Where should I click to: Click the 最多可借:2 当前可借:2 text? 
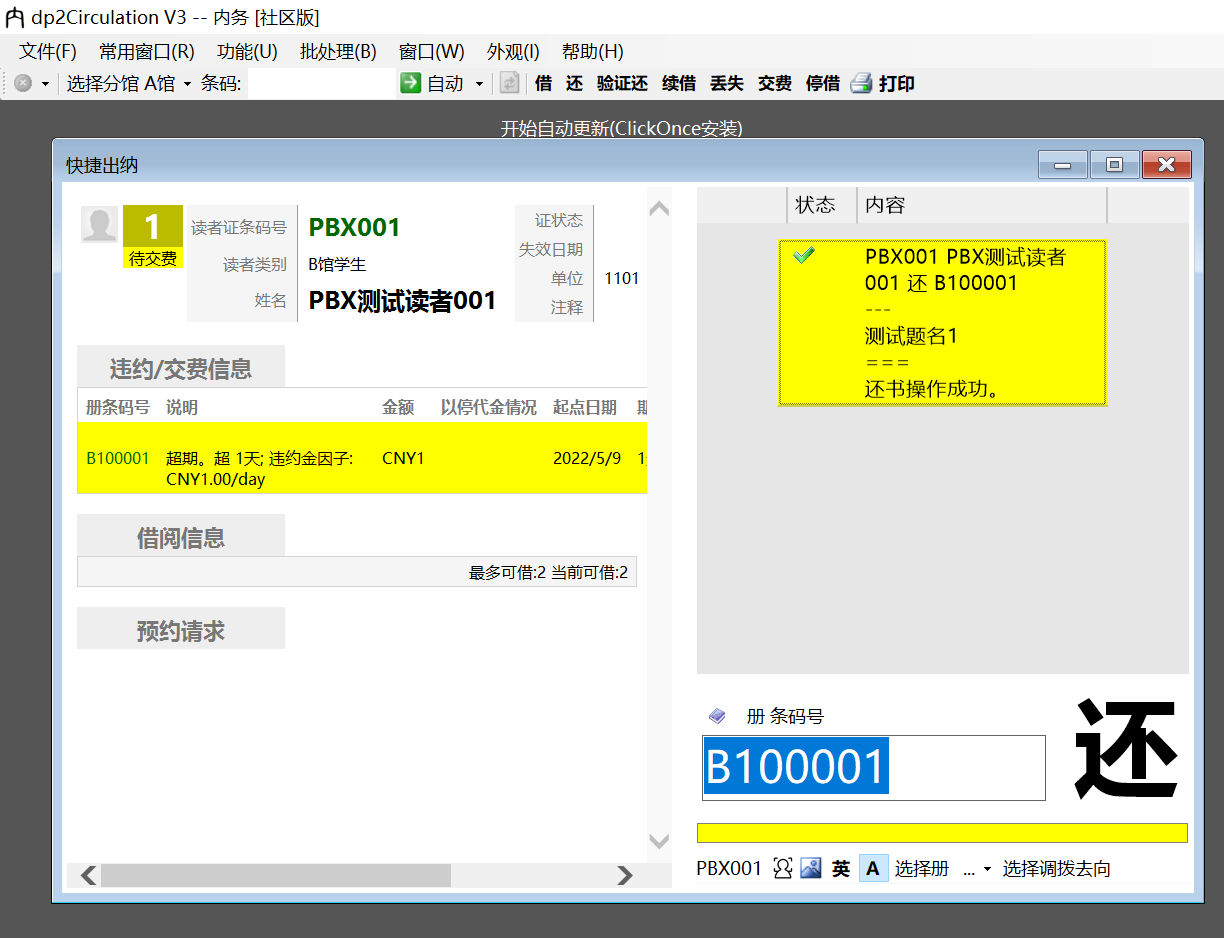click(x=548, y=572)
